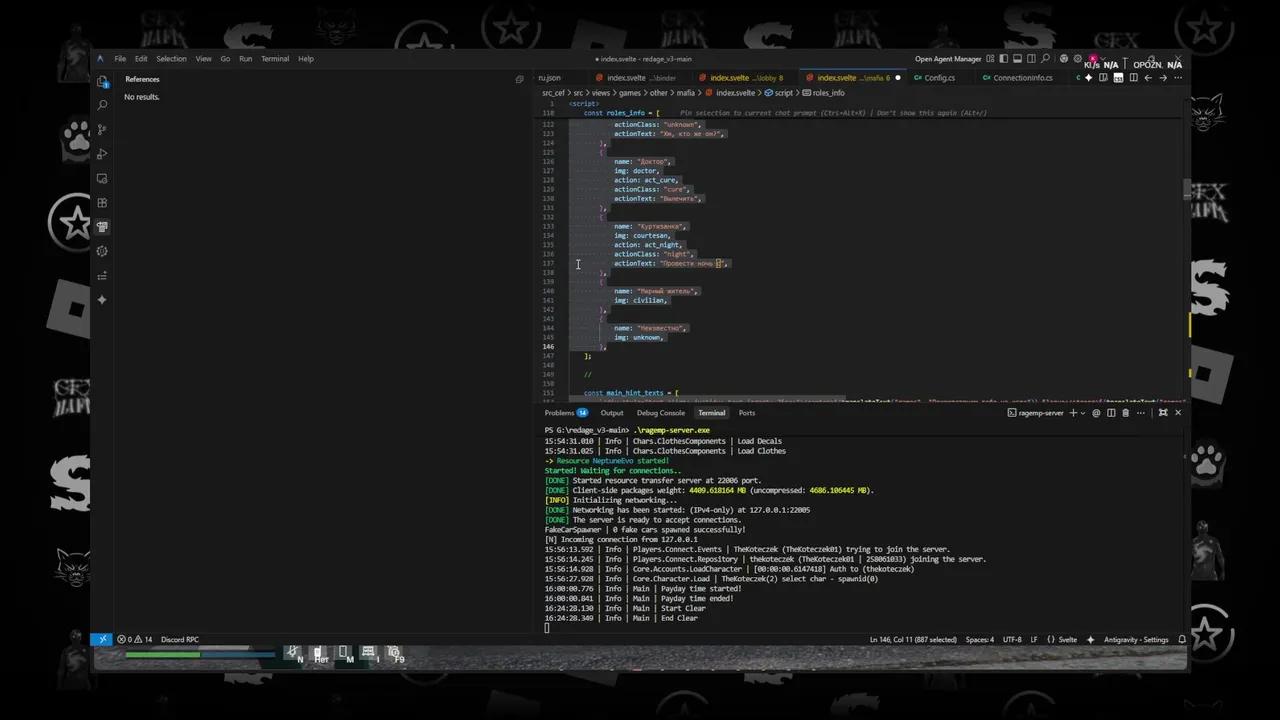The image size is (1280, 720).
Task: Open the Extensions view
Action: pos(102,203)
